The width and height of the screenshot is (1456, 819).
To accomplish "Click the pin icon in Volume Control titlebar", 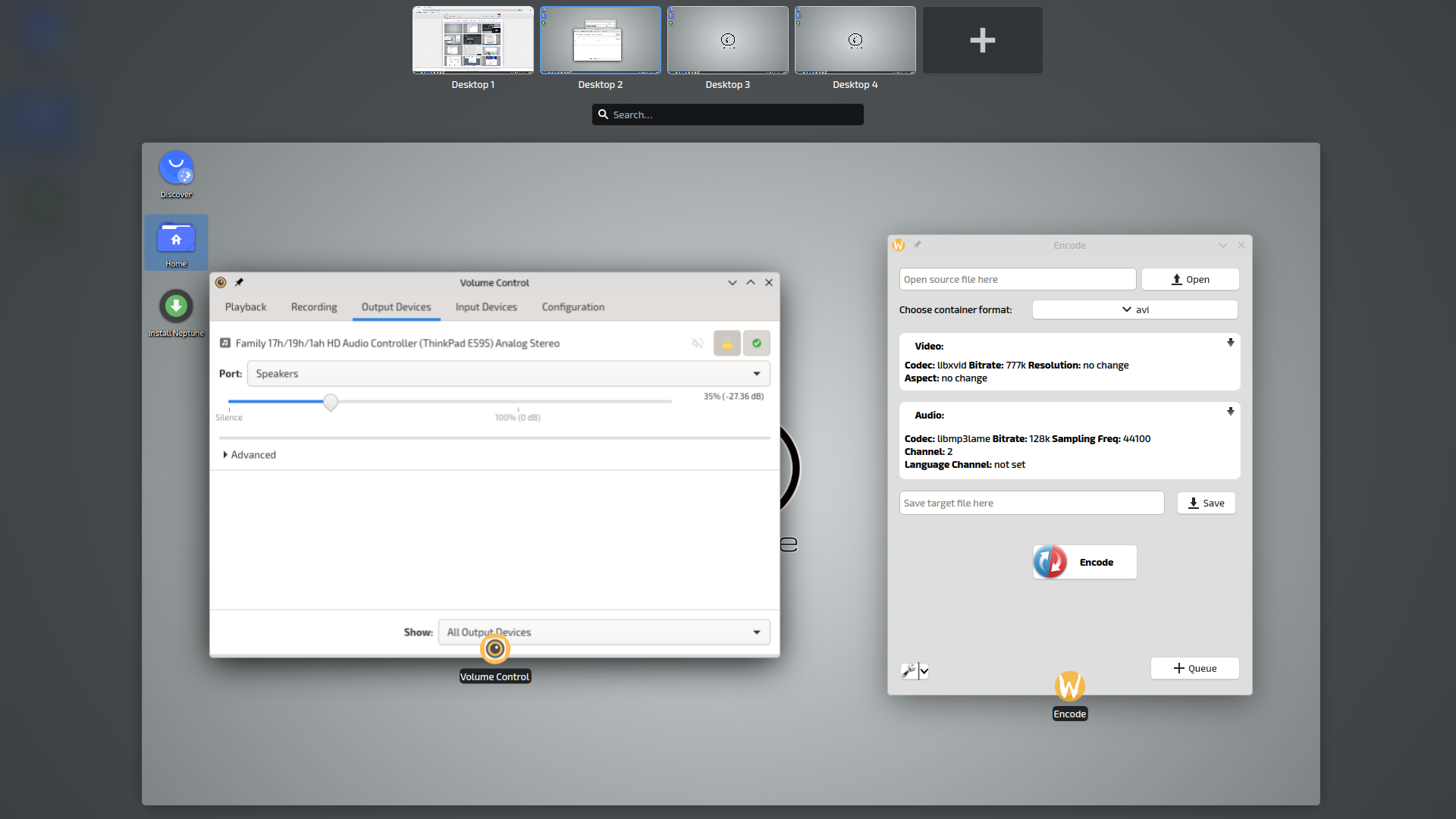I will click(x=239, y=282).
